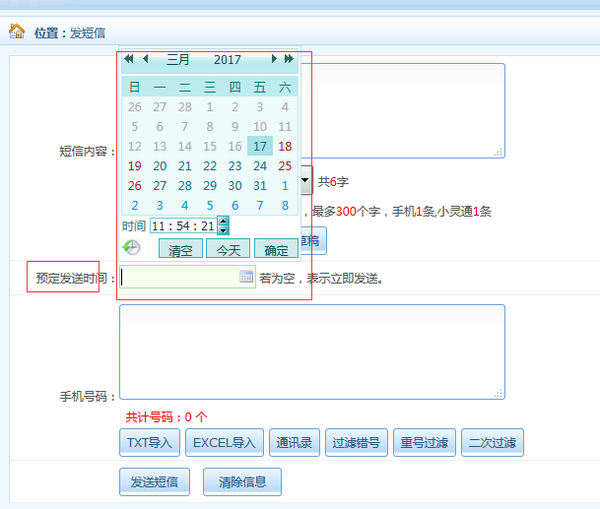
Task: Expand the dropdown beside 共6字
Action: [305, 182]
